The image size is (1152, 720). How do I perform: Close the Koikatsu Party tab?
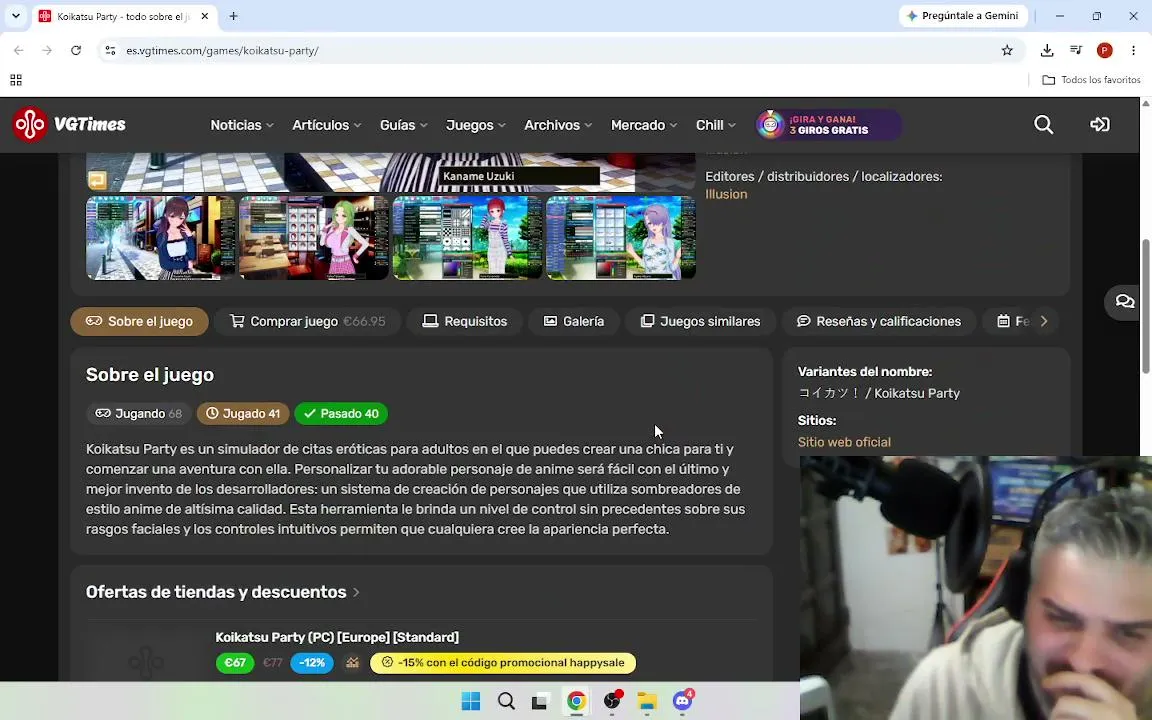tap(204, 16)
